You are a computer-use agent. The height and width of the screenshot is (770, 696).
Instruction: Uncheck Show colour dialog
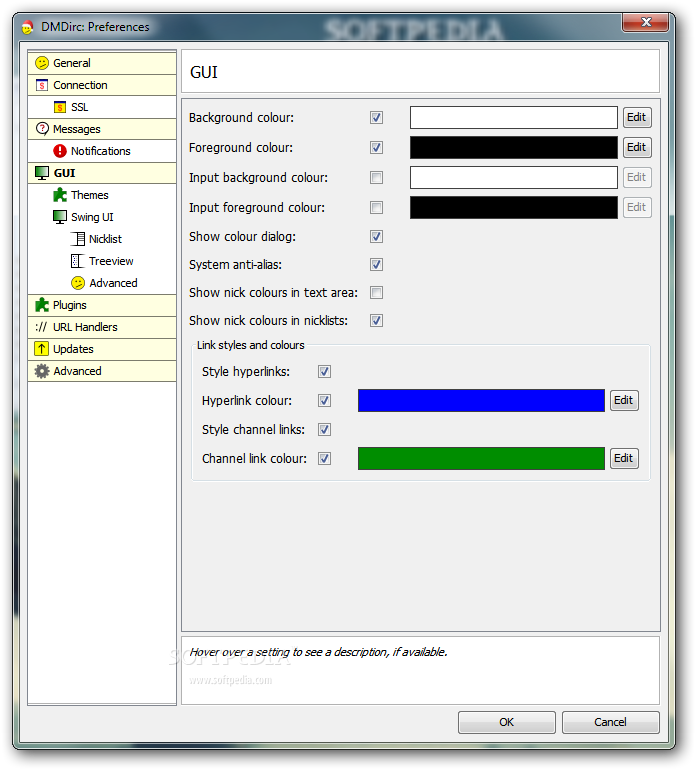coord(376,237)
